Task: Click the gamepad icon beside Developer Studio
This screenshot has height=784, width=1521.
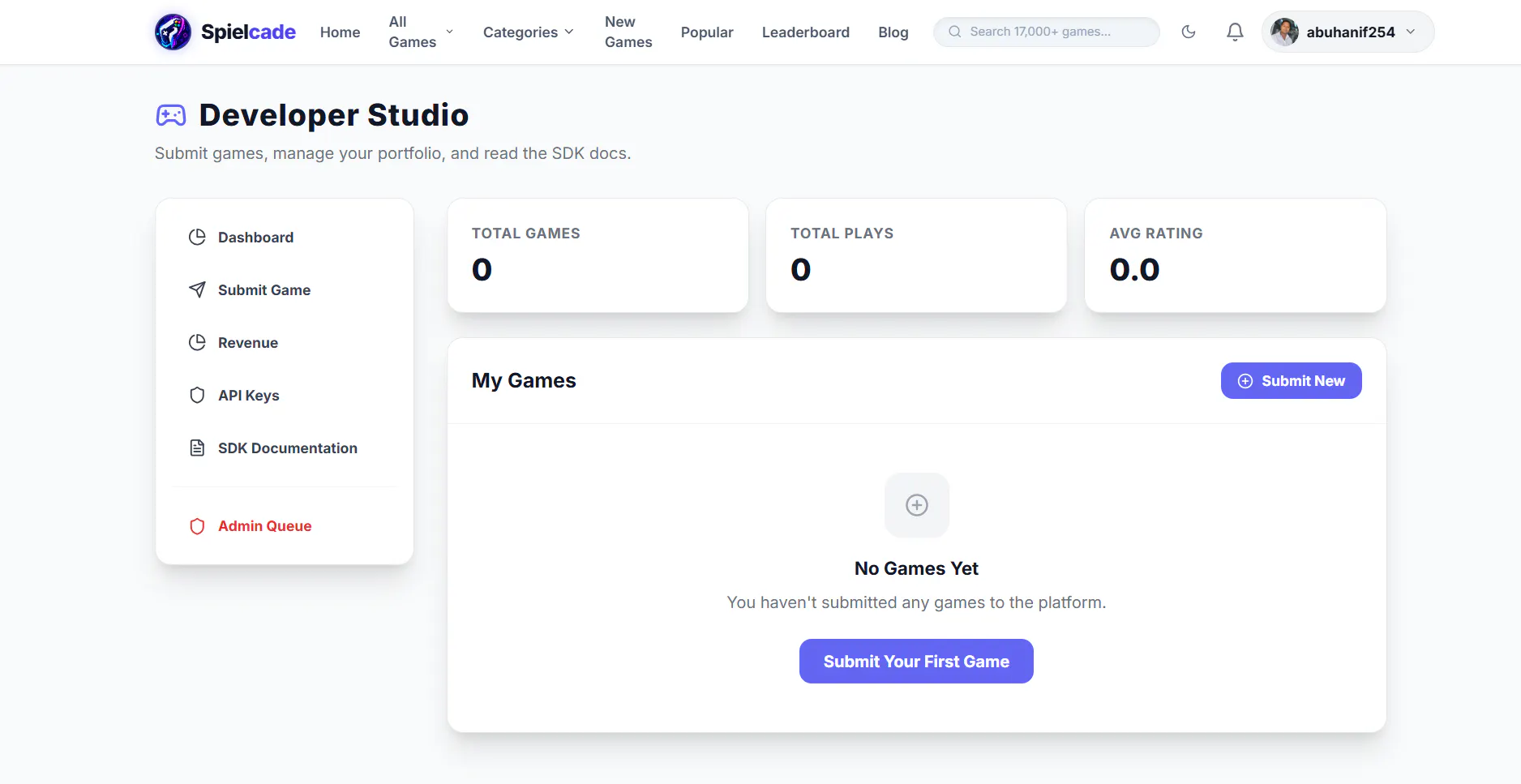Action: [171, 115]
